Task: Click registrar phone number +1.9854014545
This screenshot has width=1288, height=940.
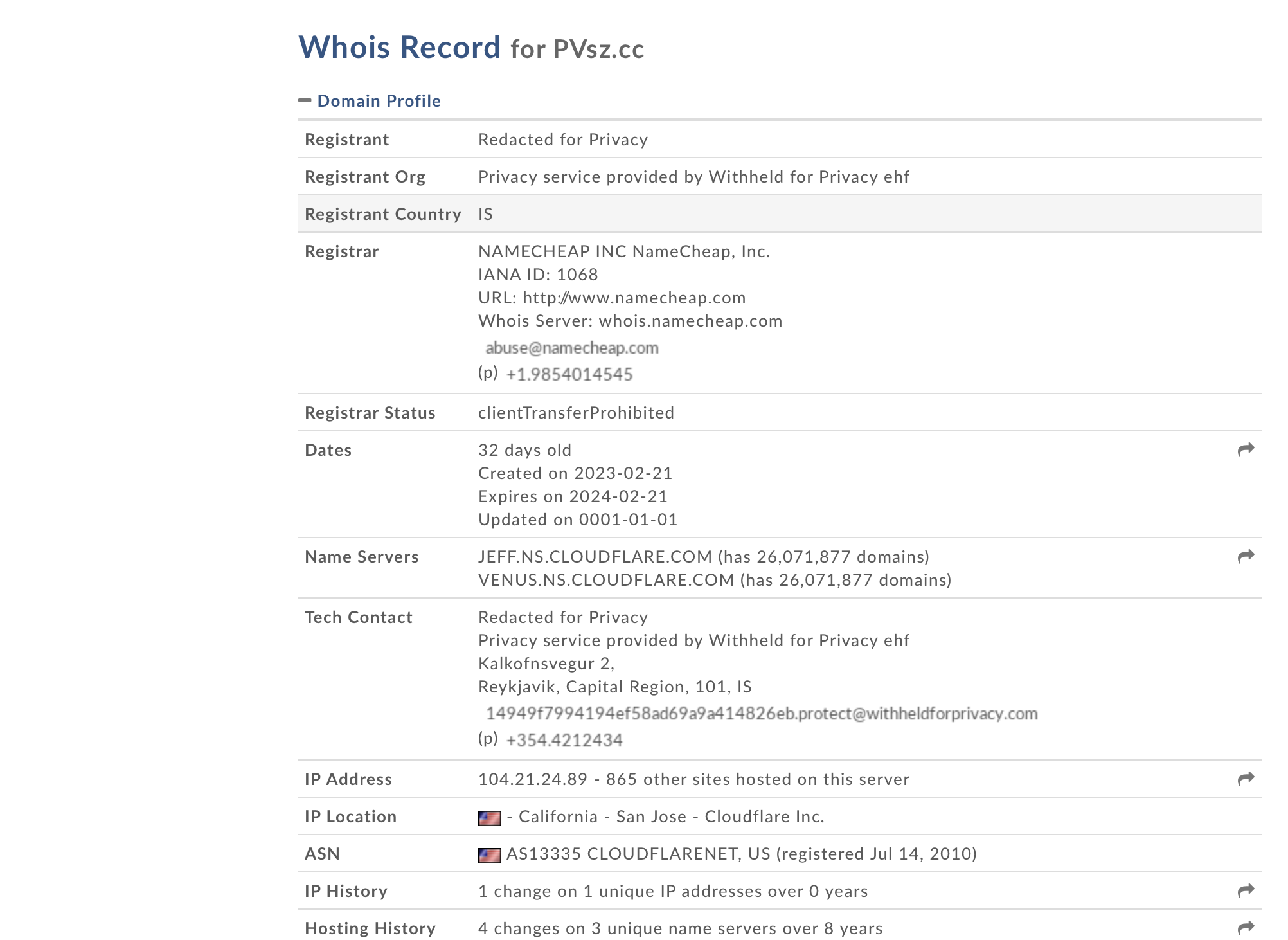Action: coord(569,374)
